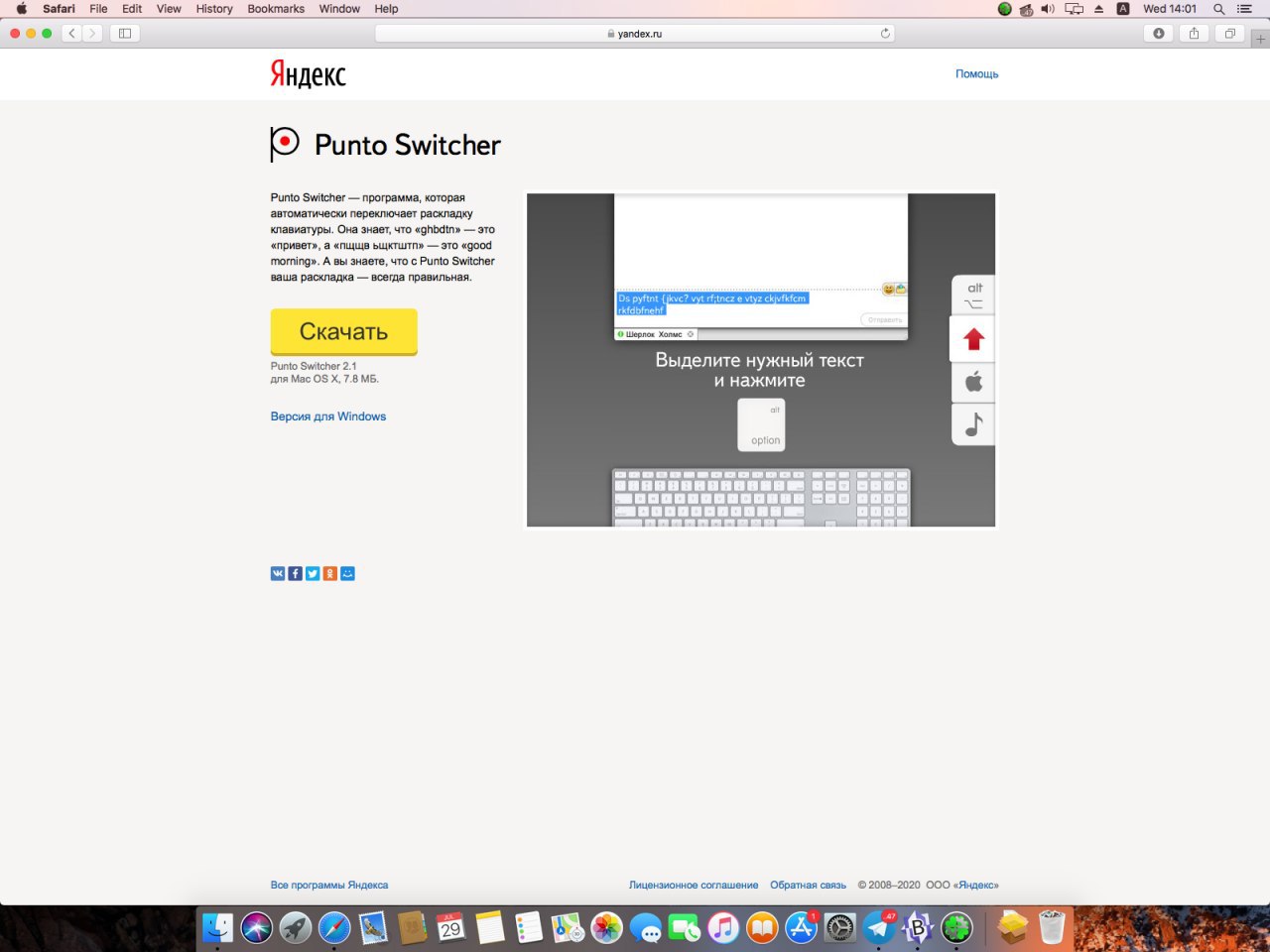Open Notification Center from menu bar
1270x952 pixels.
(1245, 9)
